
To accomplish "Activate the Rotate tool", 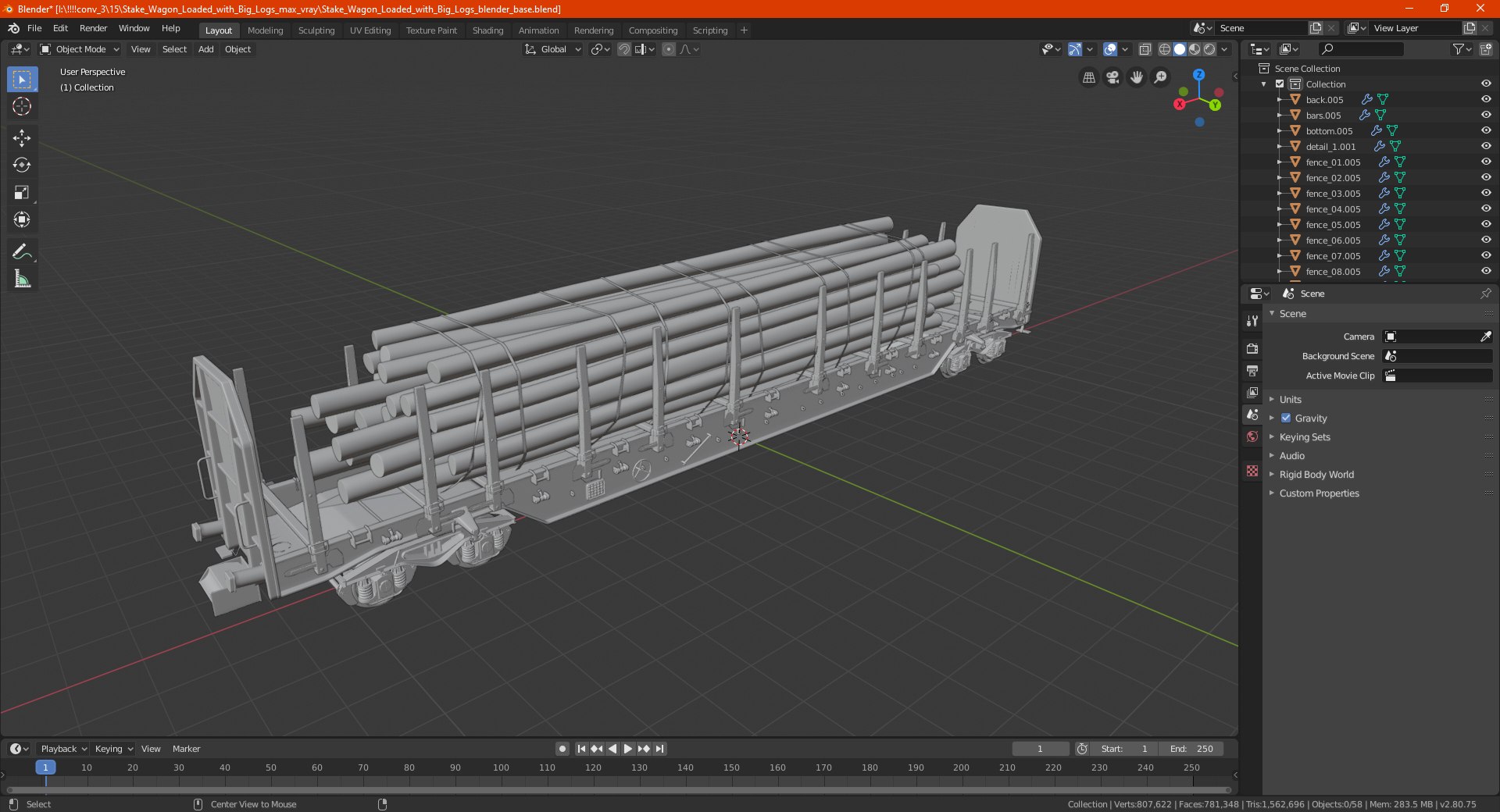I will (x=22, y=166).
